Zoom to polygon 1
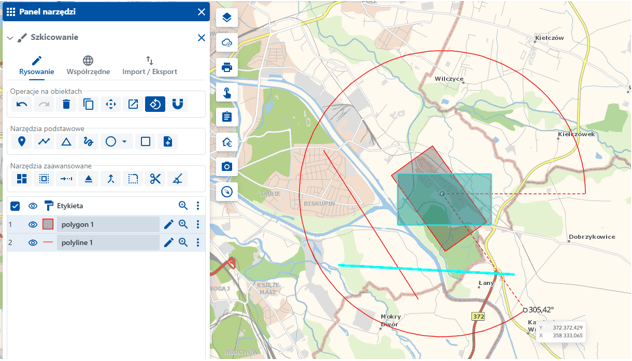Image resolution: width=632 pixels, height=361 pixels. [183, 224]
